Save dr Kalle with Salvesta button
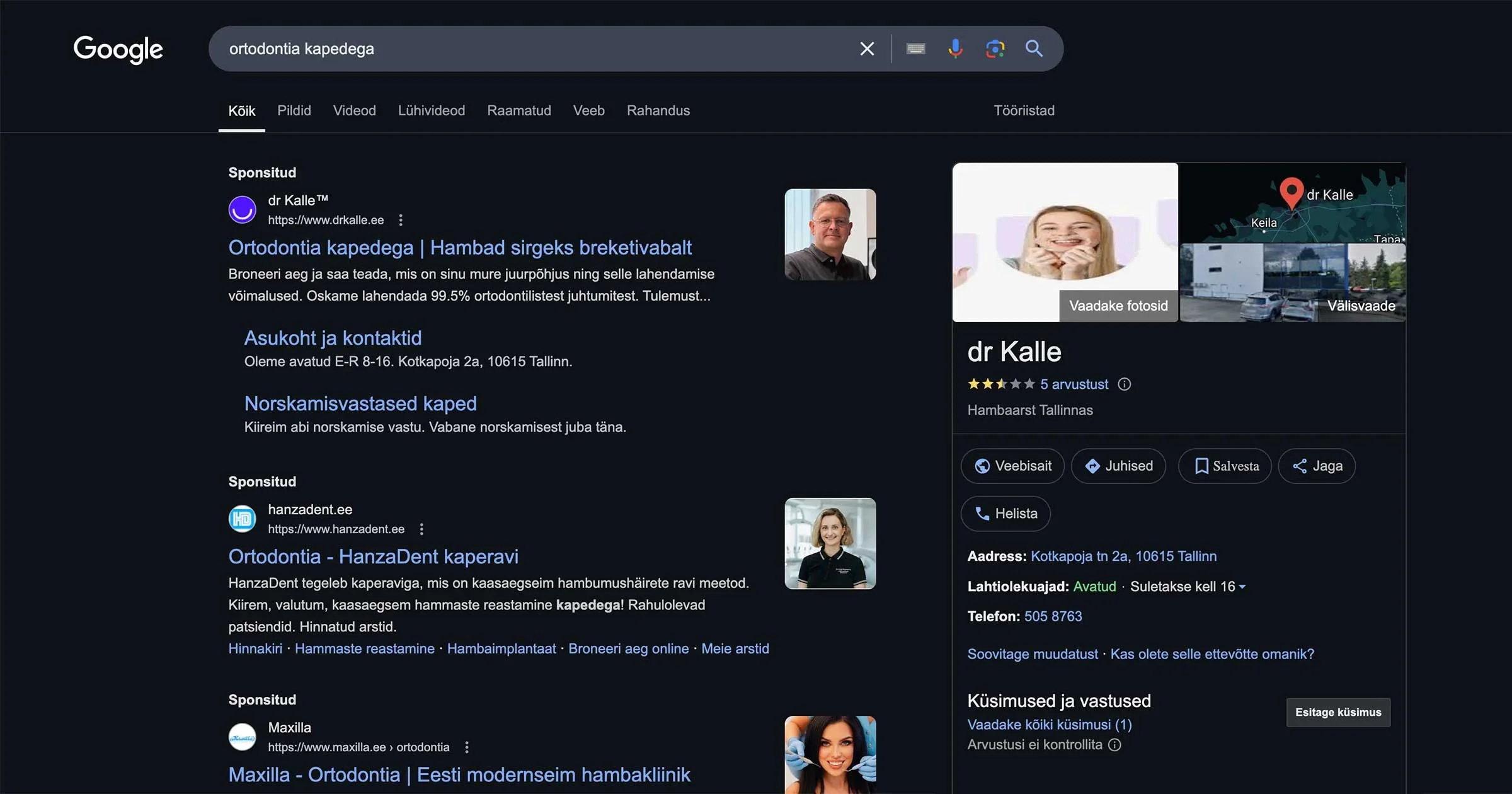This screenshot has width=1512, height=794. click(1225, 466)
